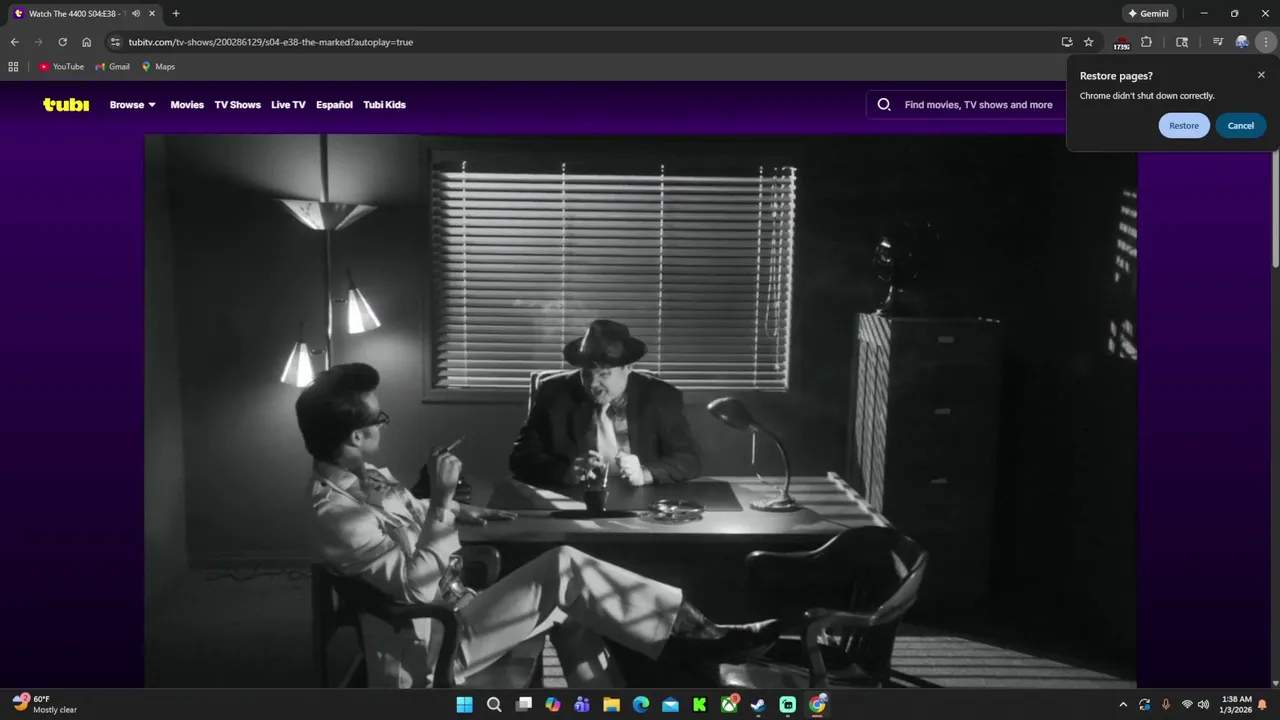The width and height of the screenshot is (1280, 720).
Task: Show hidden system tray icons
Action: click(1122, 704)
